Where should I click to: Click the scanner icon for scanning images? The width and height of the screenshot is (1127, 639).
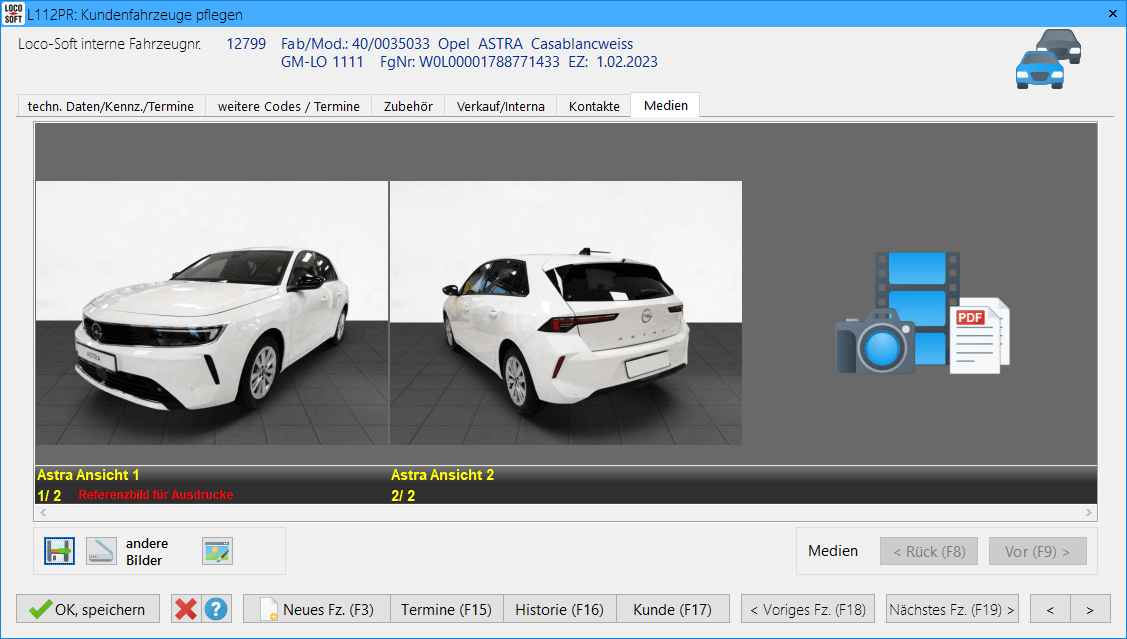point(101,551)
